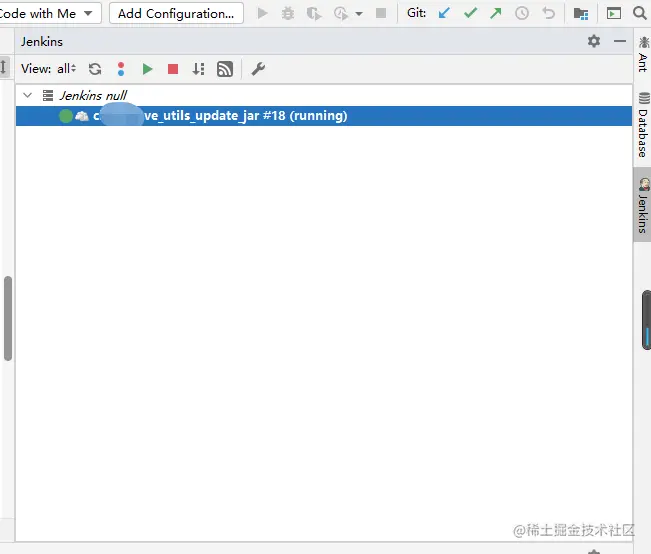Screen dimensions: 651x554
Task: Show Git history clock icon
Action: click(x=522, y=13)
